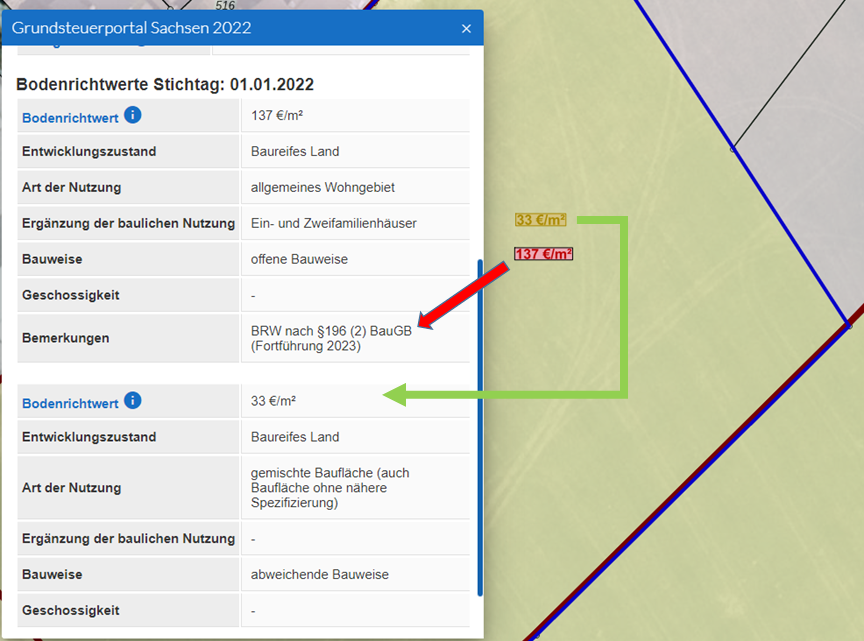
Task: Click the 'abweichende Bauweise' cell
Action: tap(355, 574)
